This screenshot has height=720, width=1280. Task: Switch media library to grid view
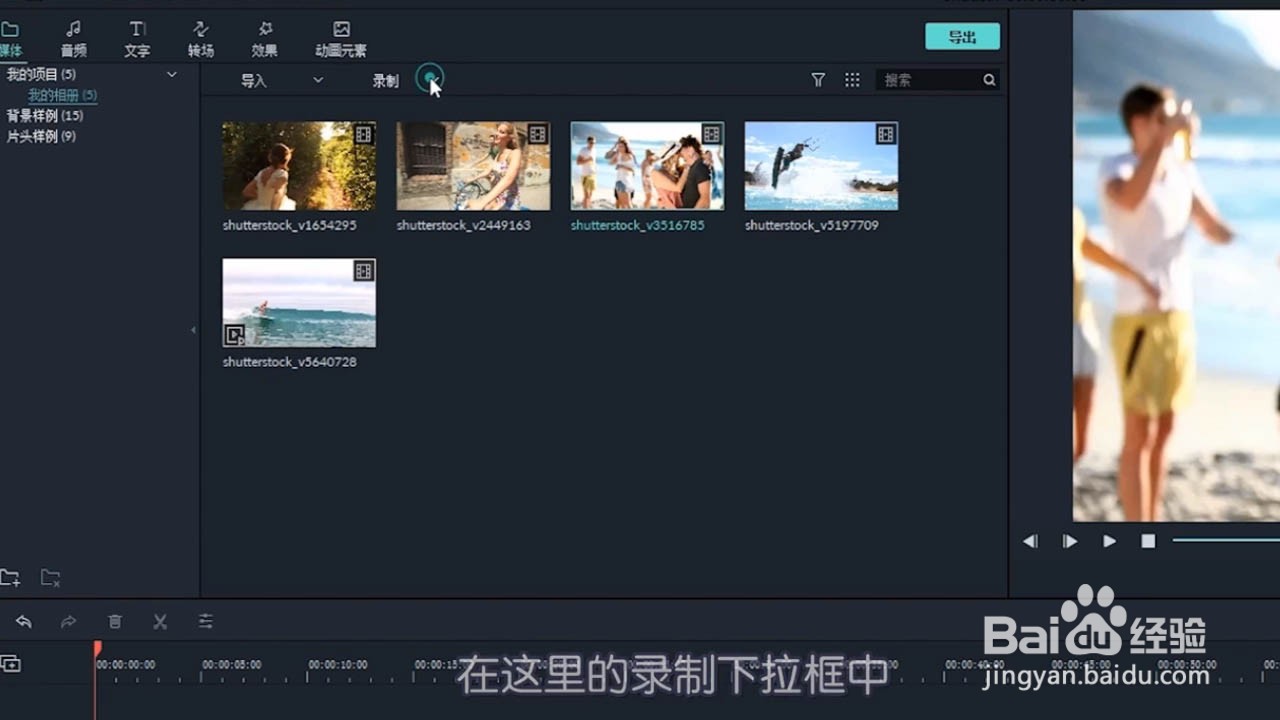852,79
